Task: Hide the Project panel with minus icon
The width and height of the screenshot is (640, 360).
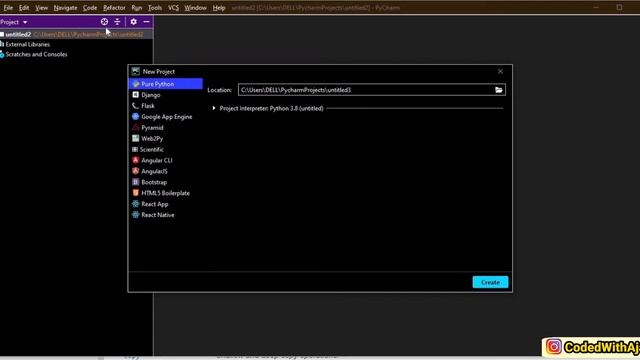Action: tap(147, 22)
